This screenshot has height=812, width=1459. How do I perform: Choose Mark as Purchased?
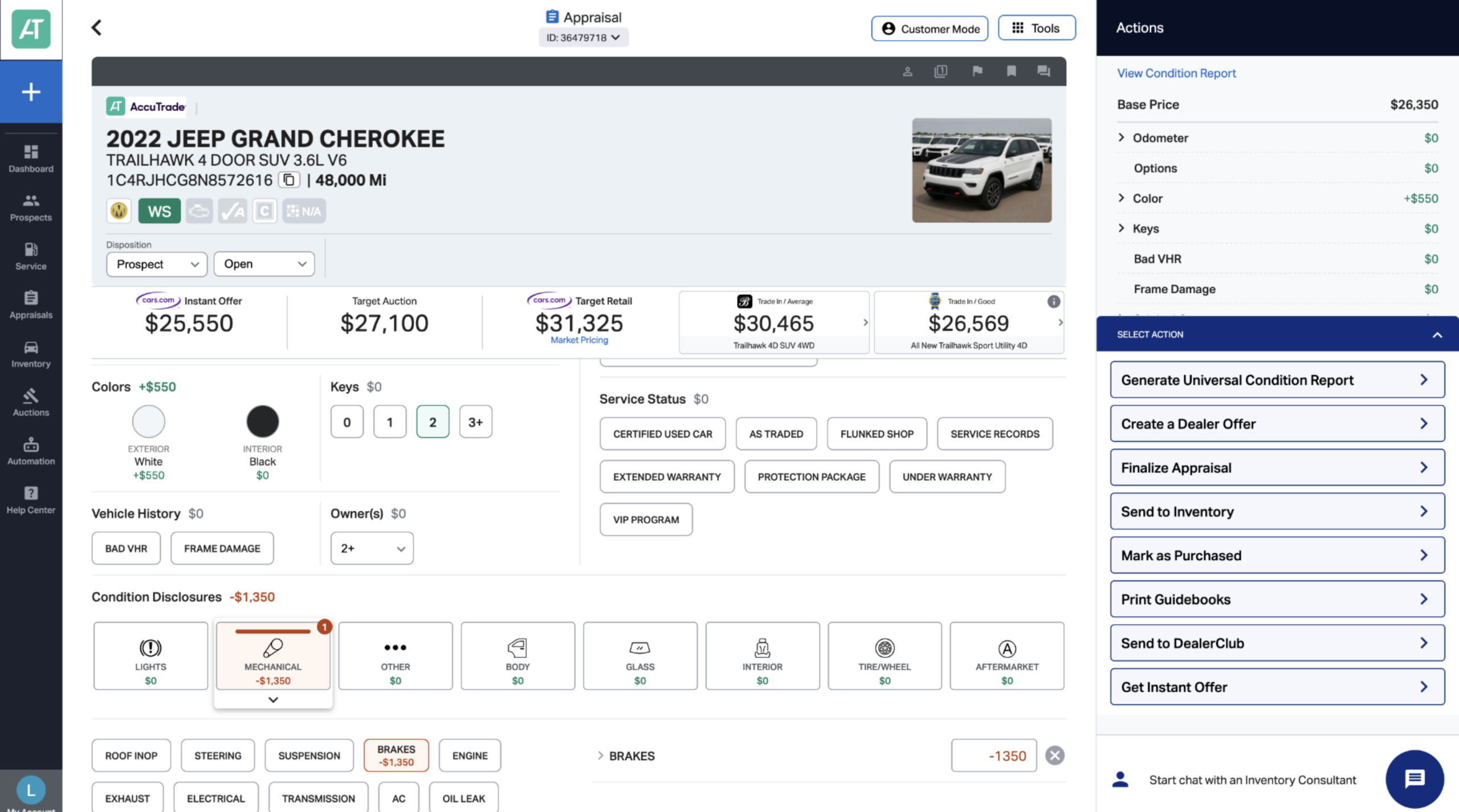point(1277,555)
